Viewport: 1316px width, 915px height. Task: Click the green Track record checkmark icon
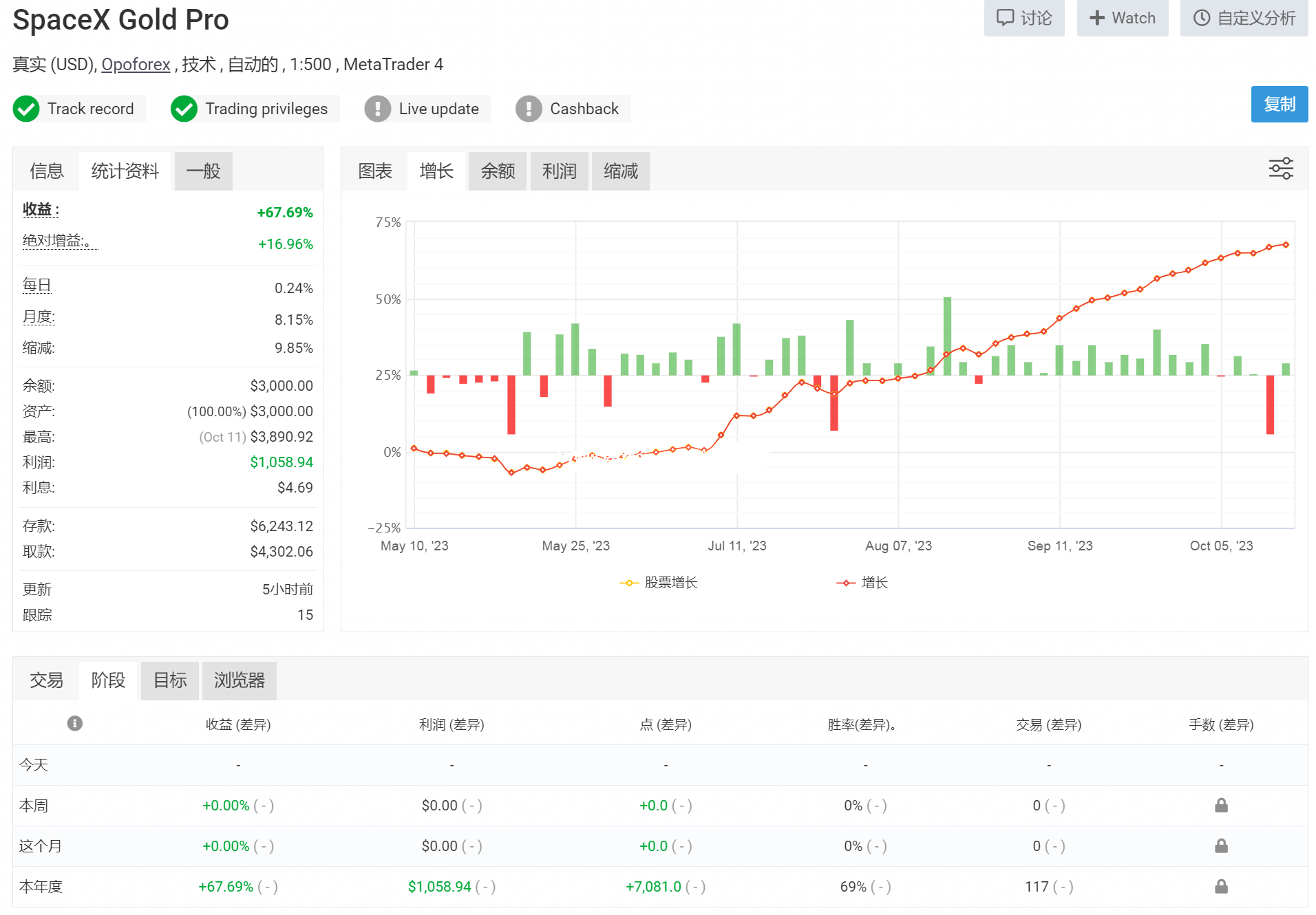26,109
